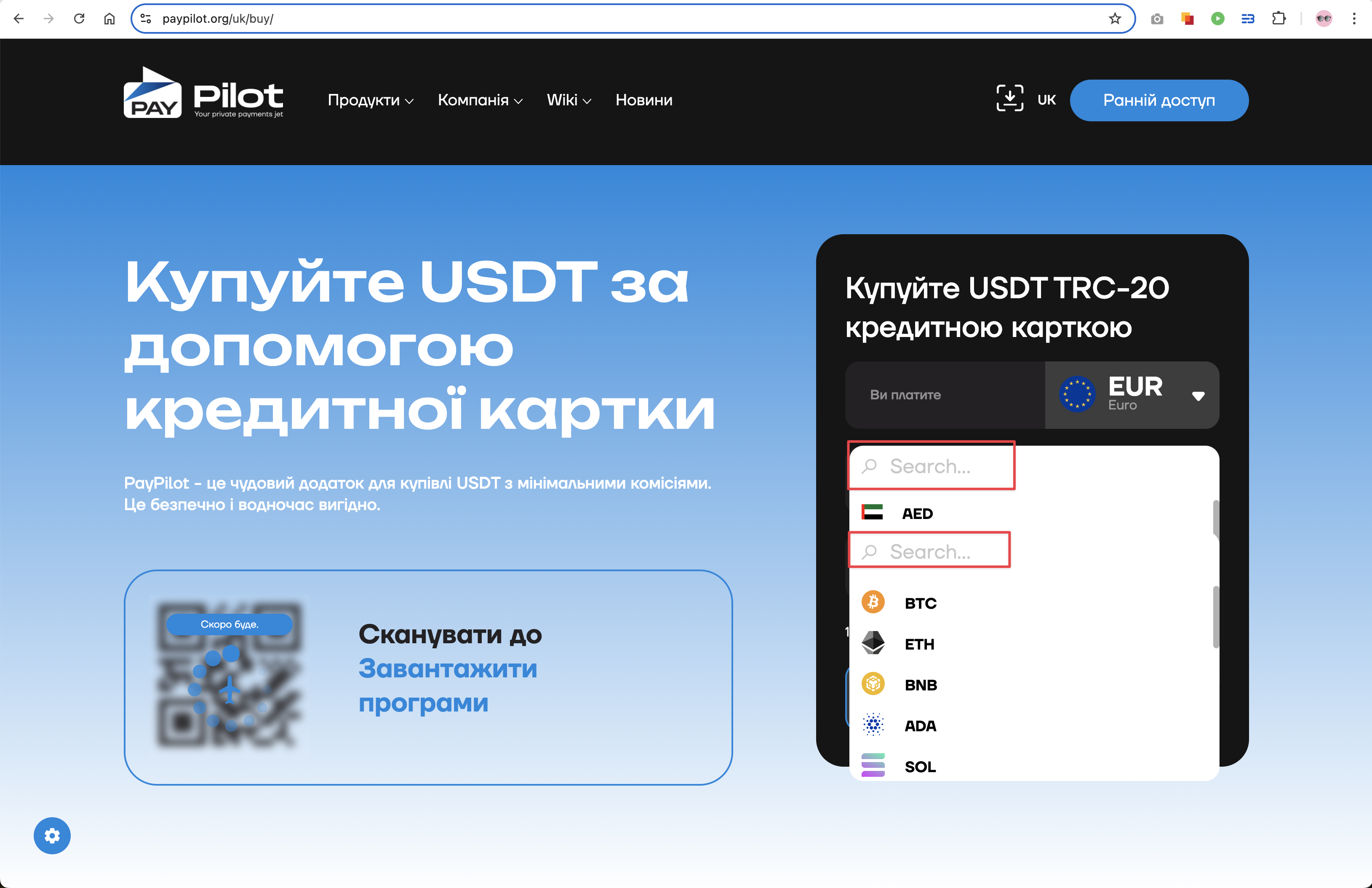
Task: Choose the Solana SOL icon
Action: tap(873, 766)
